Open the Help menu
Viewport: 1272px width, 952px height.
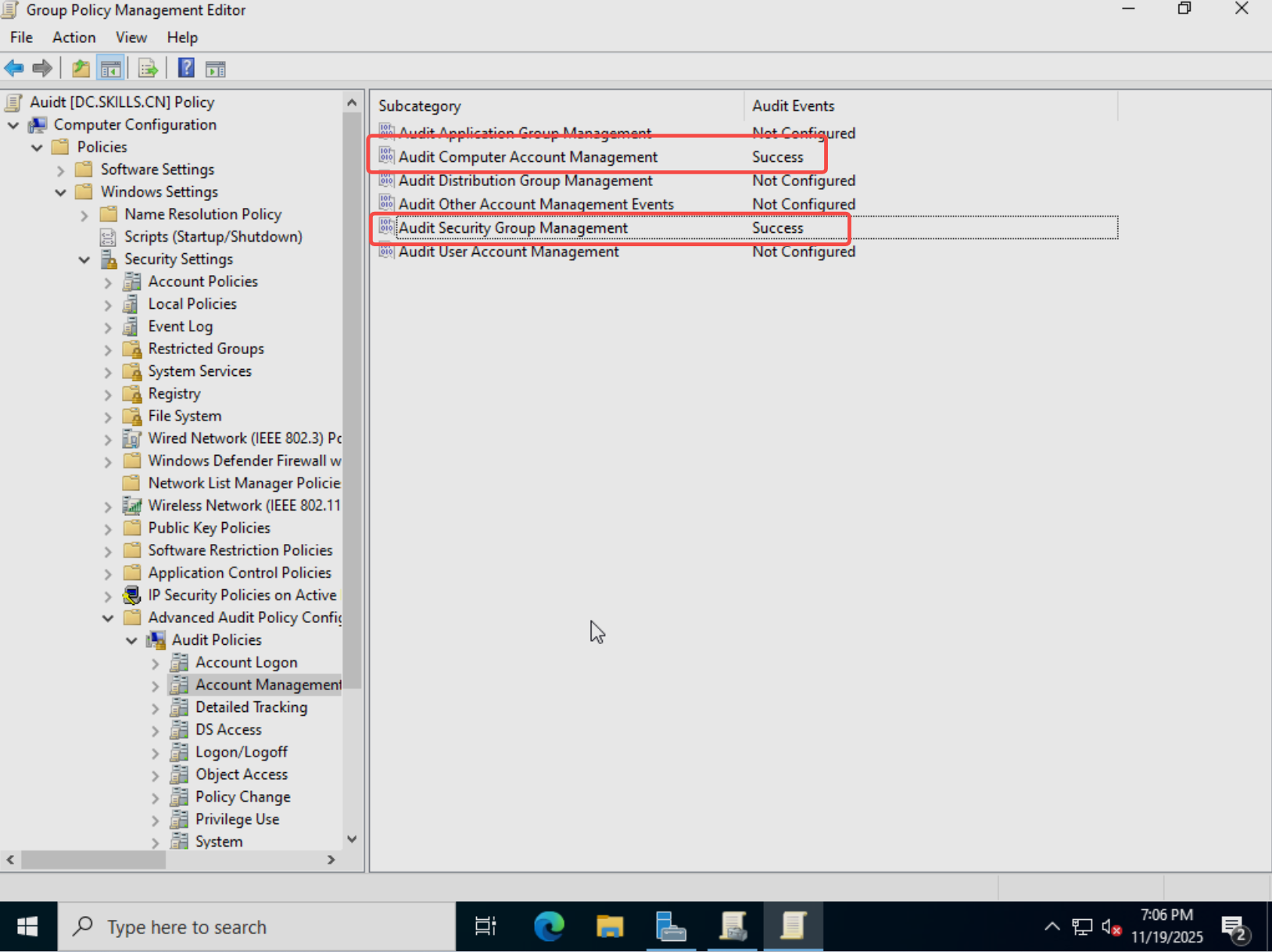click(182, 38)
